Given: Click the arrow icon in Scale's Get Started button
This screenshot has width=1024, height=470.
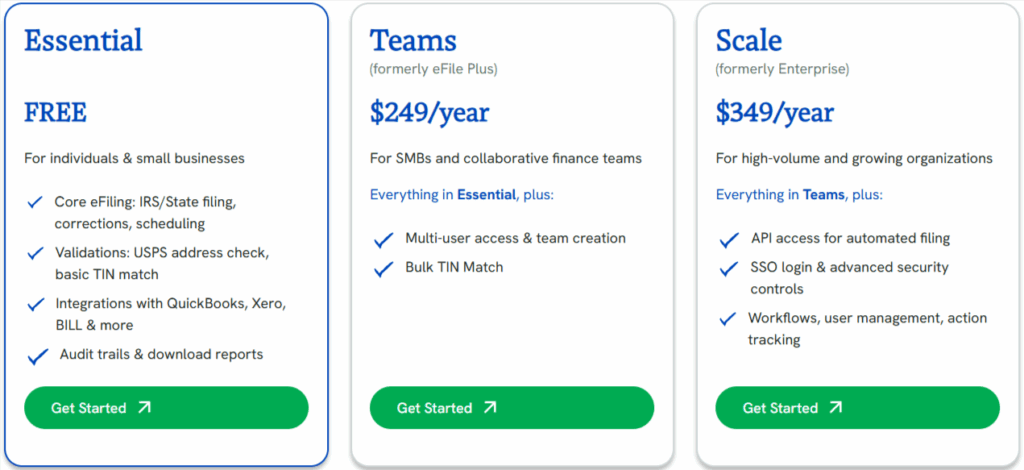Looking at the screenshot, I should 835,408.
